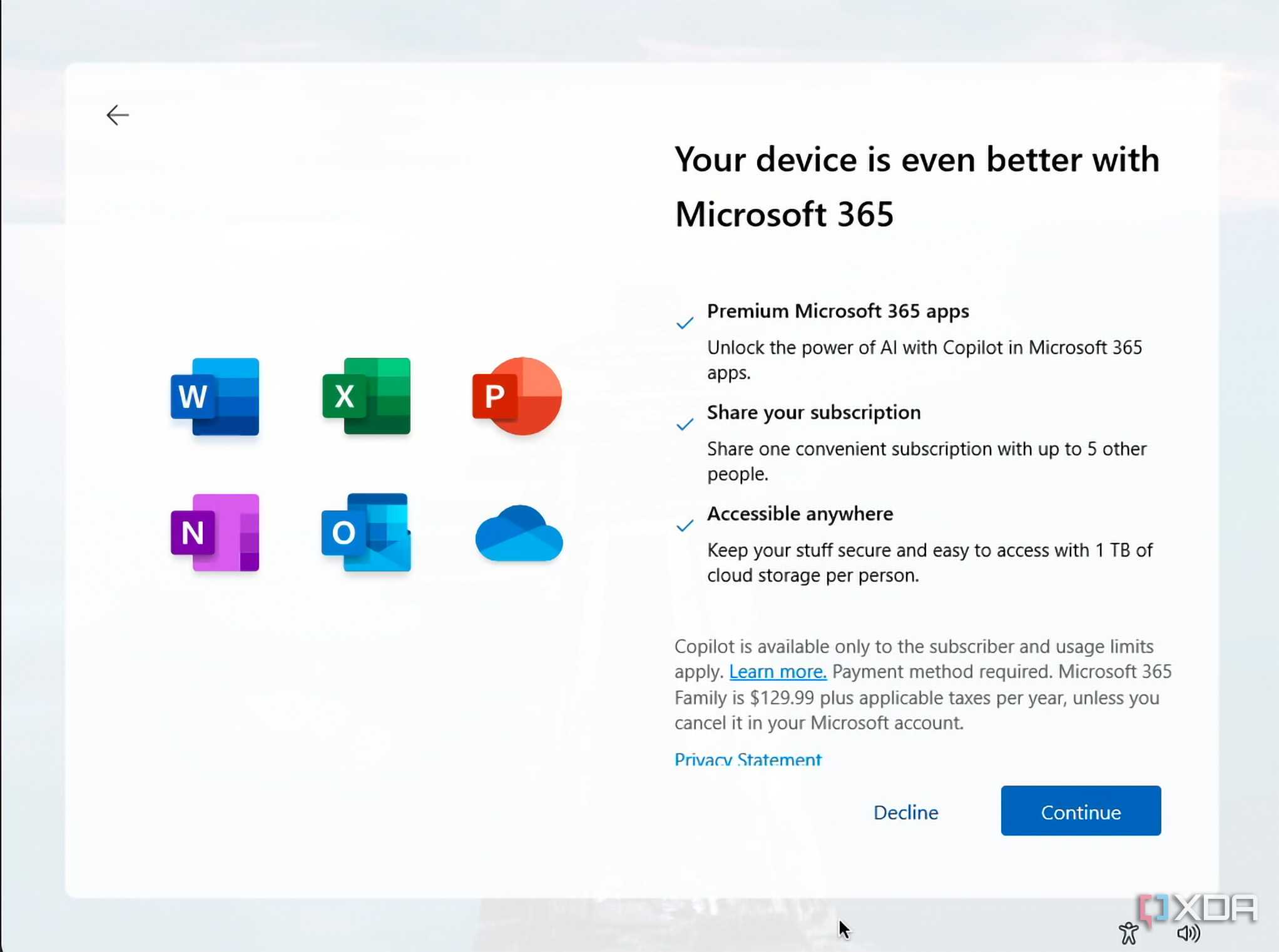Click the 'Unlock the power of AI' description
The height and width of the screenshot is (952, 1279).
click(x=925, y=360)
